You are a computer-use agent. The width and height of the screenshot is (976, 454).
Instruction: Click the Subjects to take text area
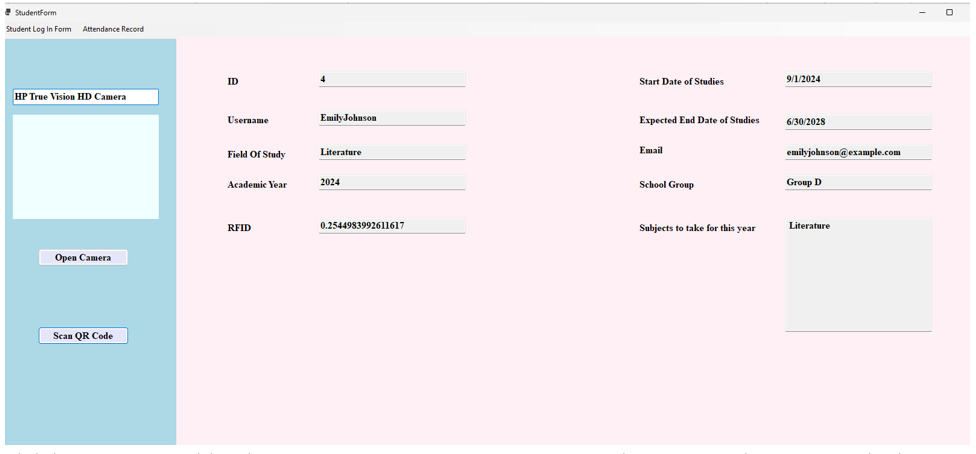pos(858,275)
